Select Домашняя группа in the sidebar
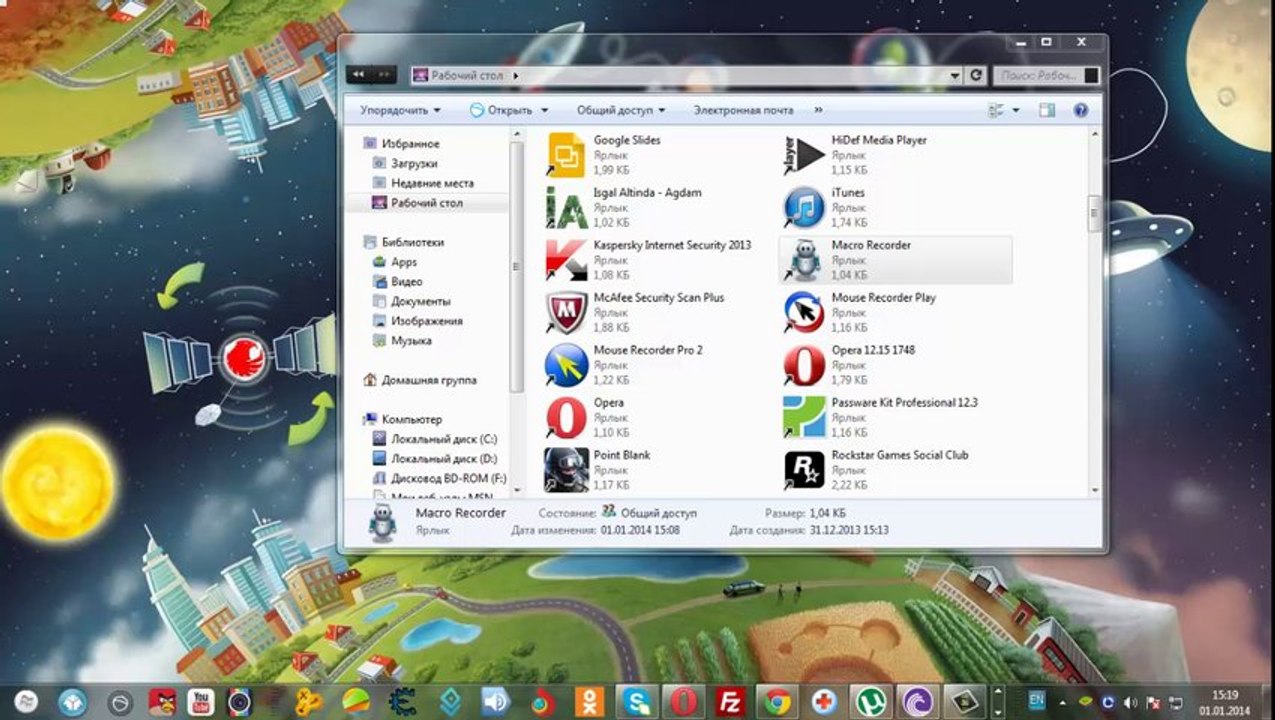This screenshot has height=720, width=1275. 420,380
